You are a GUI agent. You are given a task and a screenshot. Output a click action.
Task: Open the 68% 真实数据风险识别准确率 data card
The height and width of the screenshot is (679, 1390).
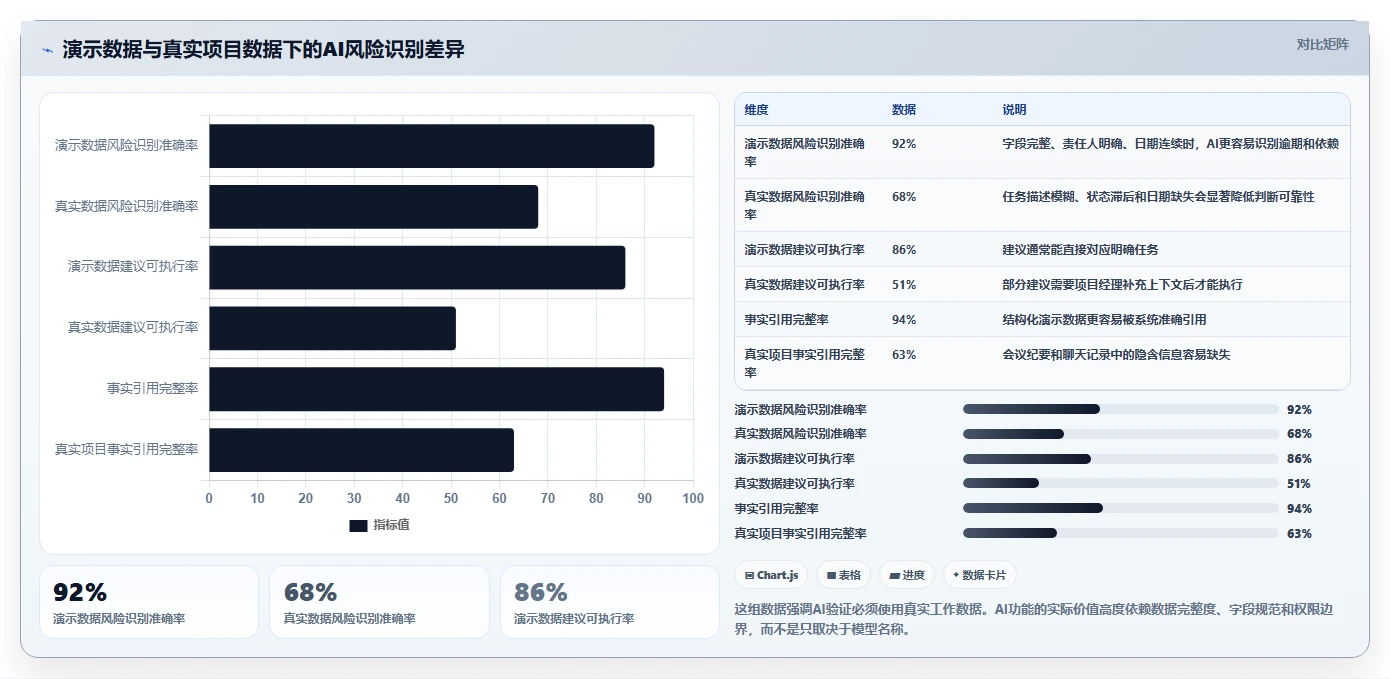(379, 602)
